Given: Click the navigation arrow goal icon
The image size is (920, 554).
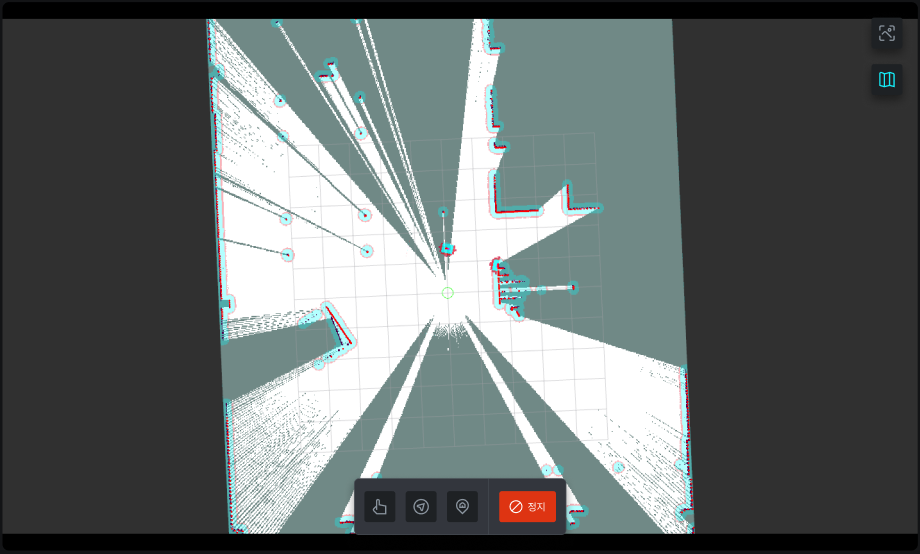Looking at the screenshot, I should [421, 507].
